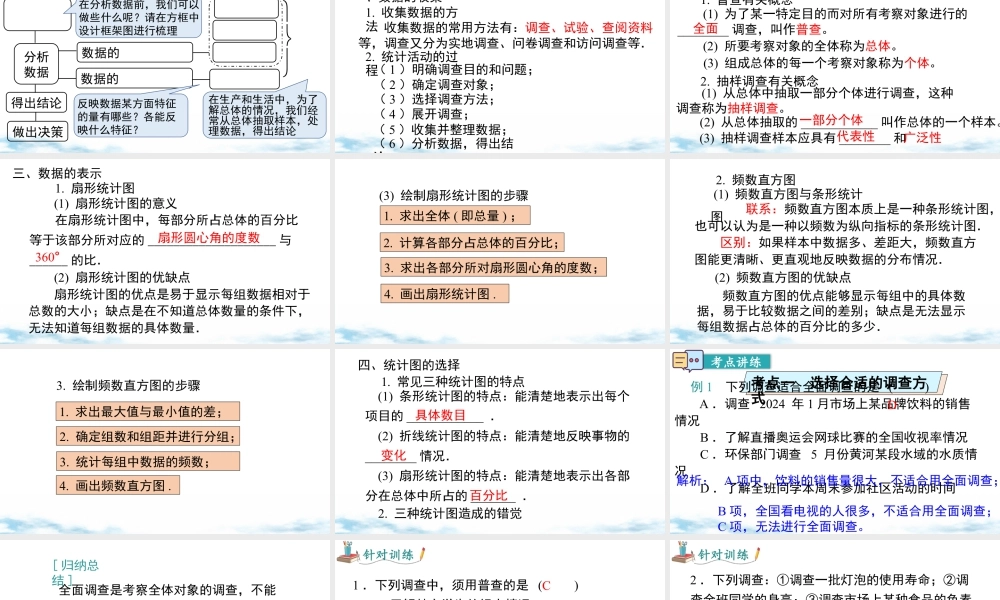The height and width of the screenshot is (600, 1000).
Task: Click the 分析数据 flowchart node
Action: 37,64
